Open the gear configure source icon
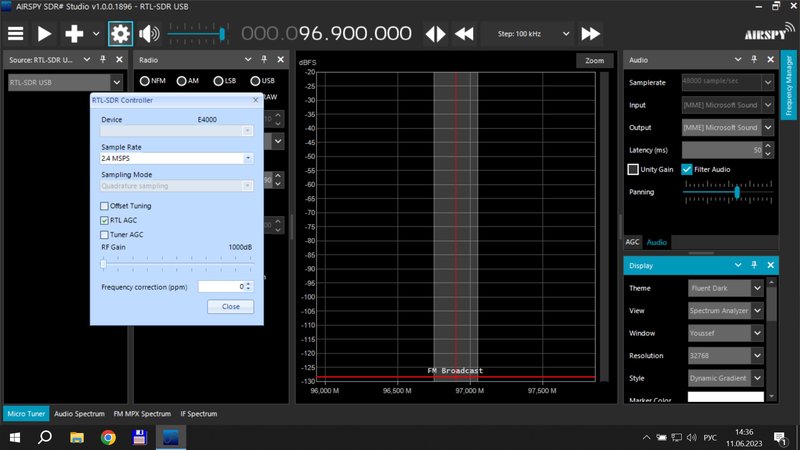 point(120,34)
